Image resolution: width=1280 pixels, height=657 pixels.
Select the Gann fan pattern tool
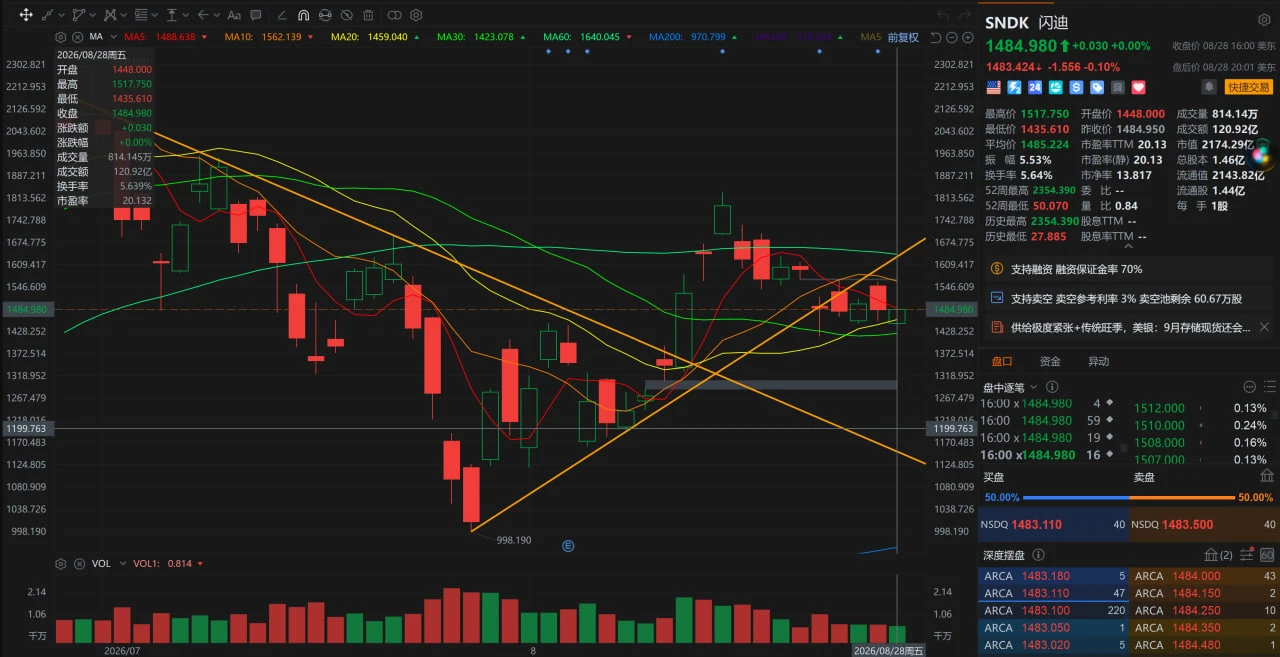(110, 15)
